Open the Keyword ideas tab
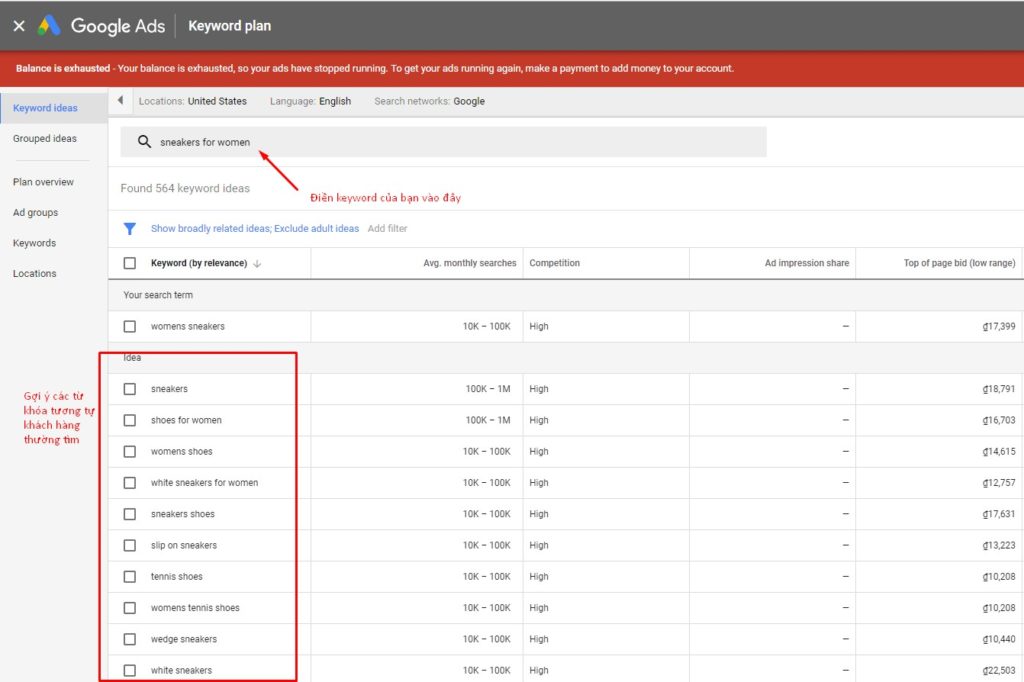The image size is (1024, 682). click(45, 108)
